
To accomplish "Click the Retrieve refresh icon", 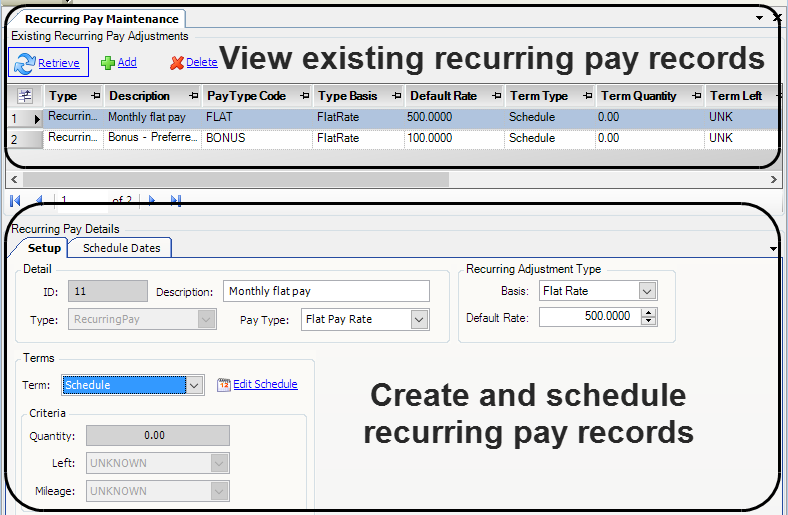I will tap(24, 63).
